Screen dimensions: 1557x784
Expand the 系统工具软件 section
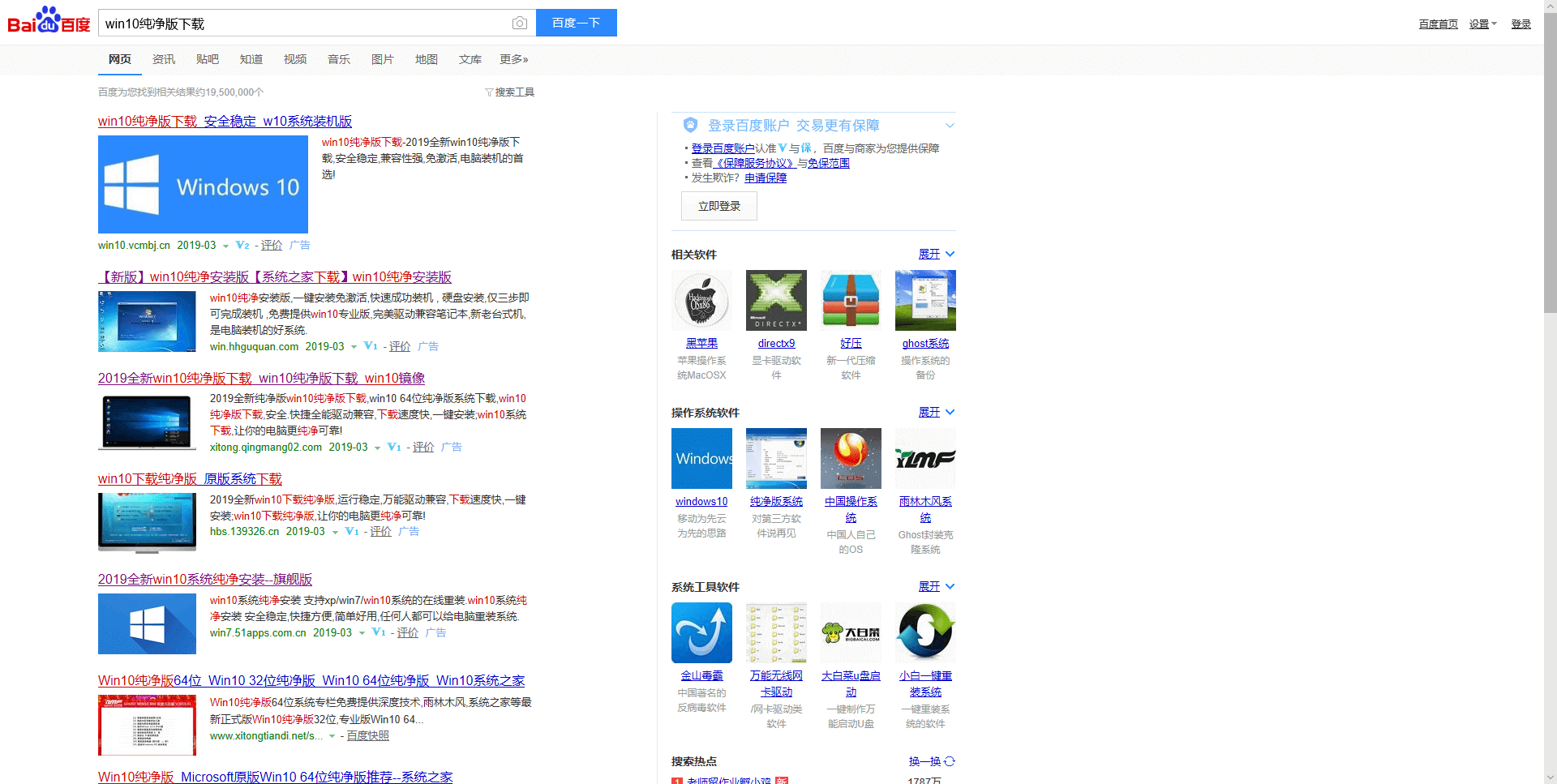936,587
